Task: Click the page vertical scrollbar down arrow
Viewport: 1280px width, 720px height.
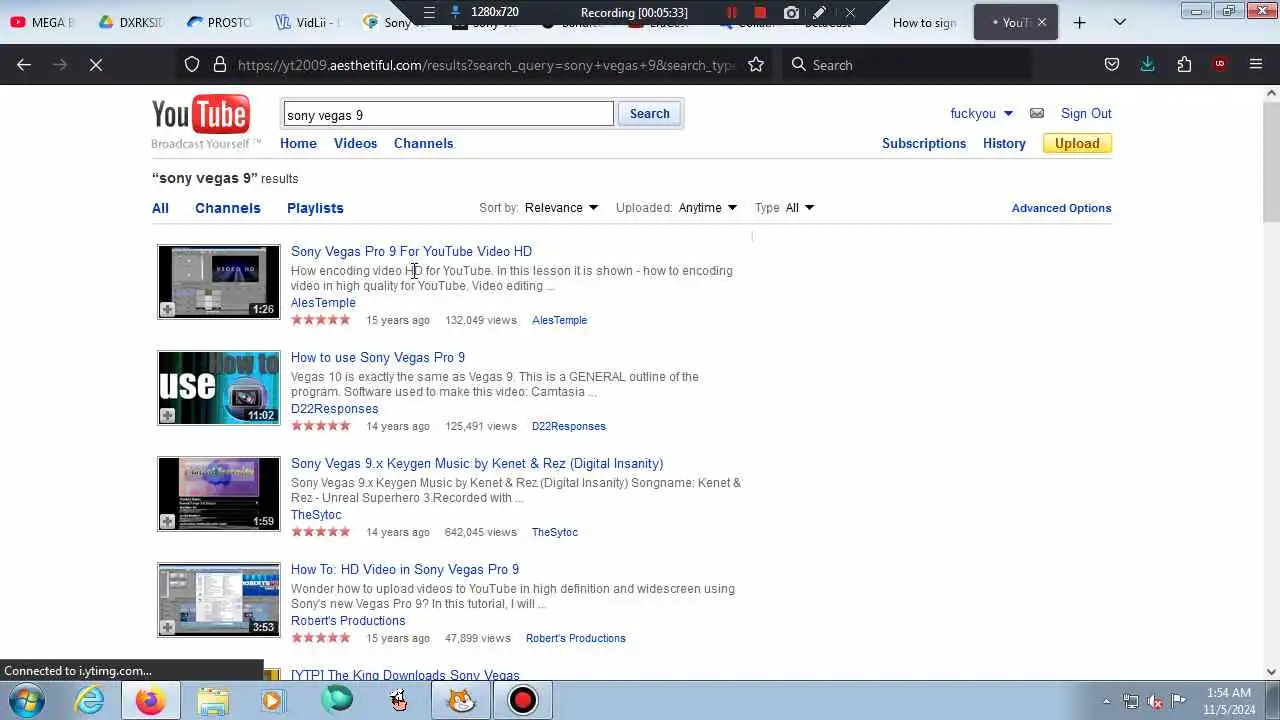Action: click(1271, 672)
